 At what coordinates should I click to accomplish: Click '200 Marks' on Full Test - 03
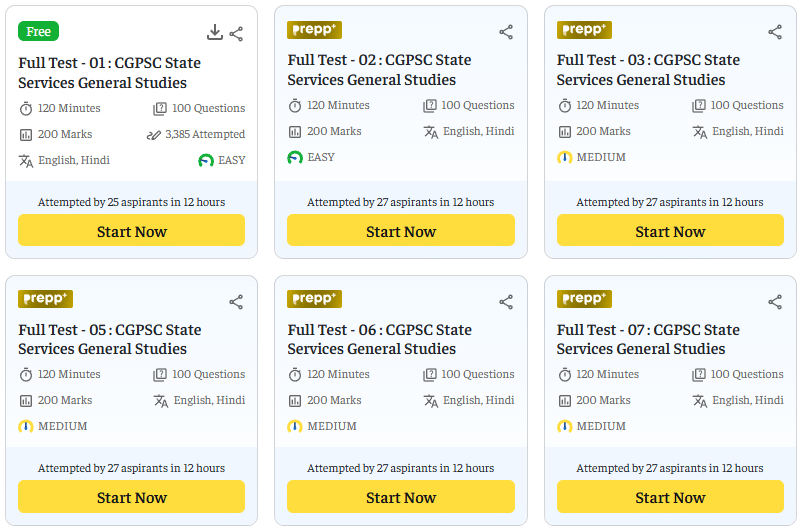[x=603, y=131]
